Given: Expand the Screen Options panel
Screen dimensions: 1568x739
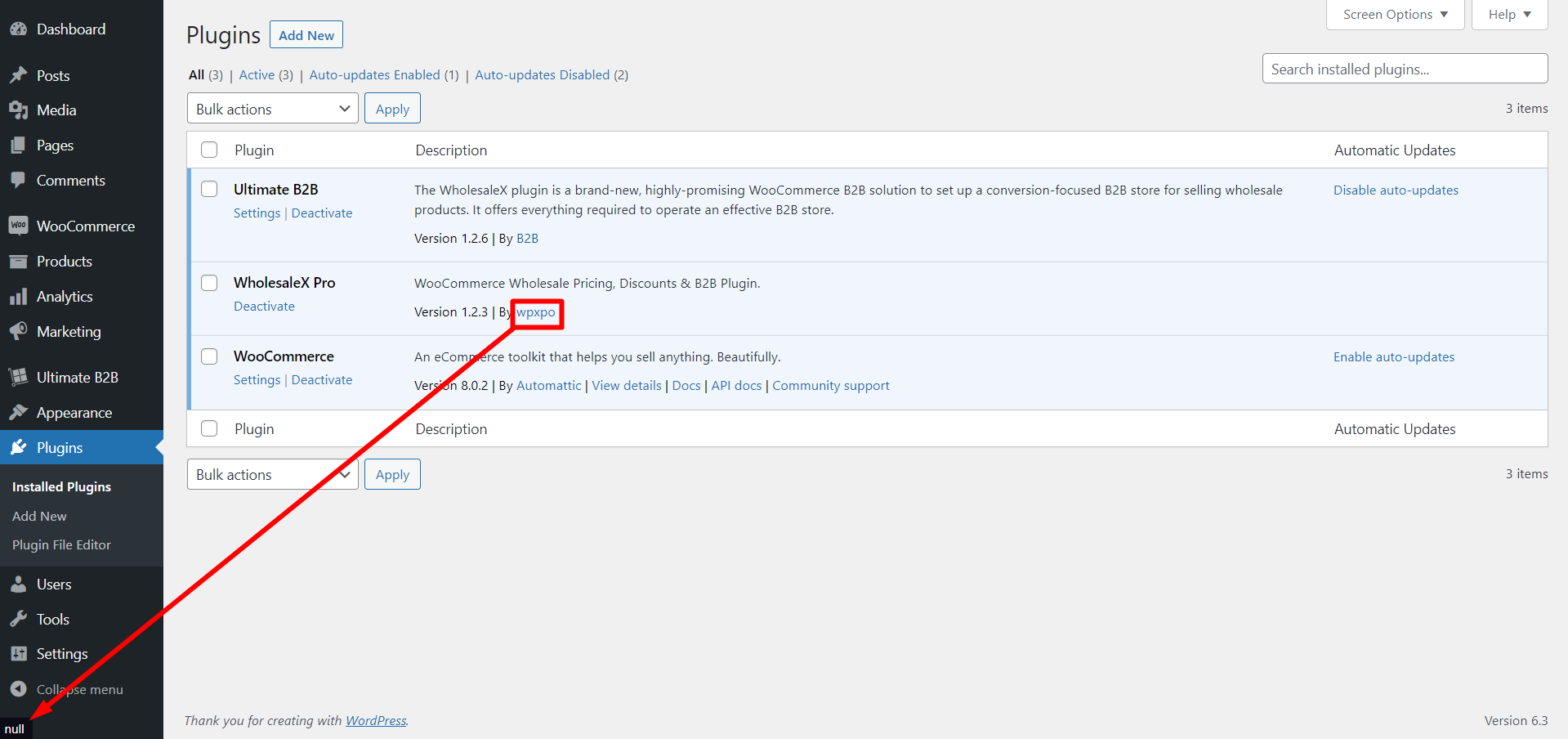Looking at the screenshot, I should coord(1395,15).
